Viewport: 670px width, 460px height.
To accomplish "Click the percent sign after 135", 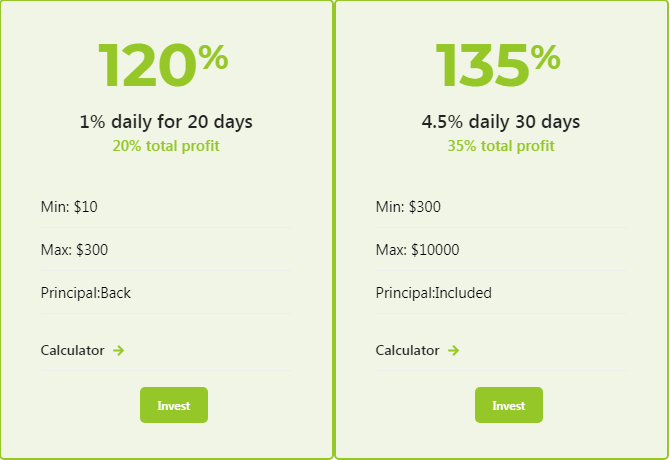I will [x=546, y=57].
